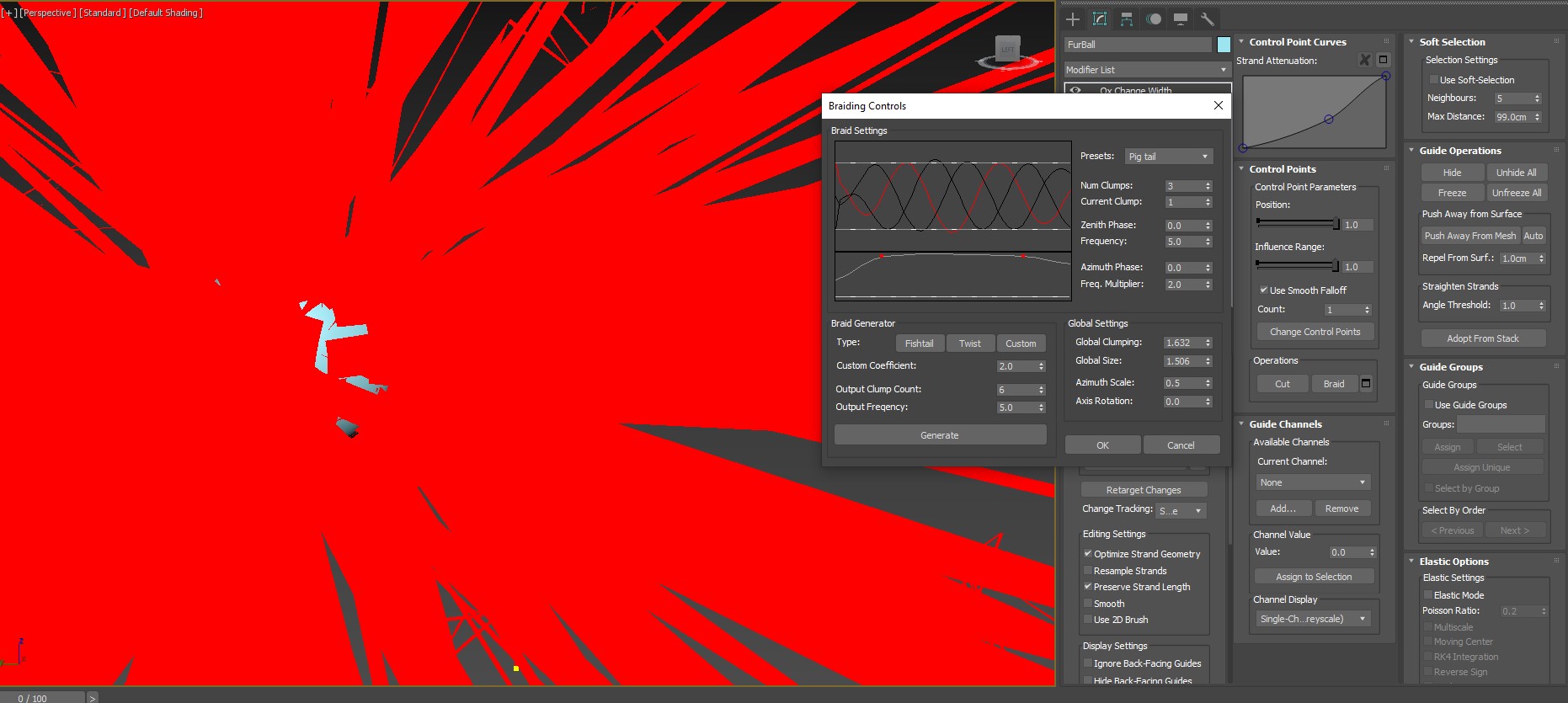Viewport: 1568px width, 703px height.
Task: Open the Display panel icon
Action: pos(1181,19)
